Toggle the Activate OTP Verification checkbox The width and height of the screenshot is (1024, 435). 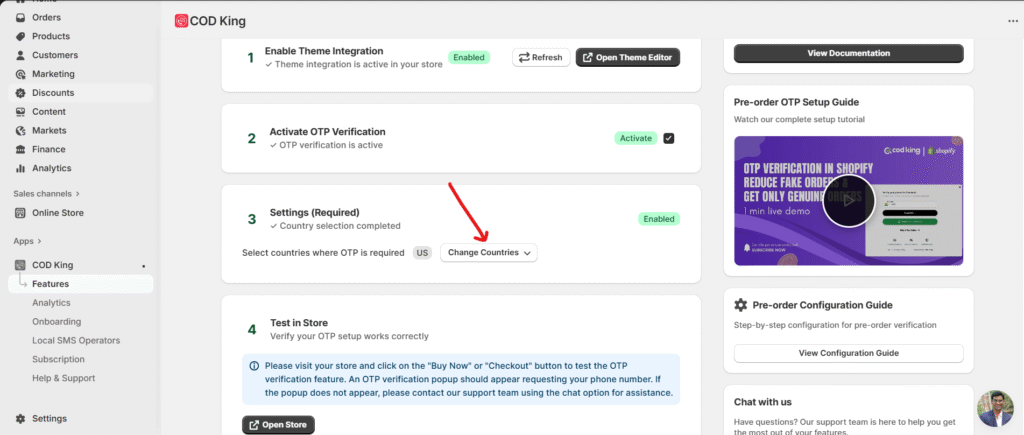pos(669,138)
